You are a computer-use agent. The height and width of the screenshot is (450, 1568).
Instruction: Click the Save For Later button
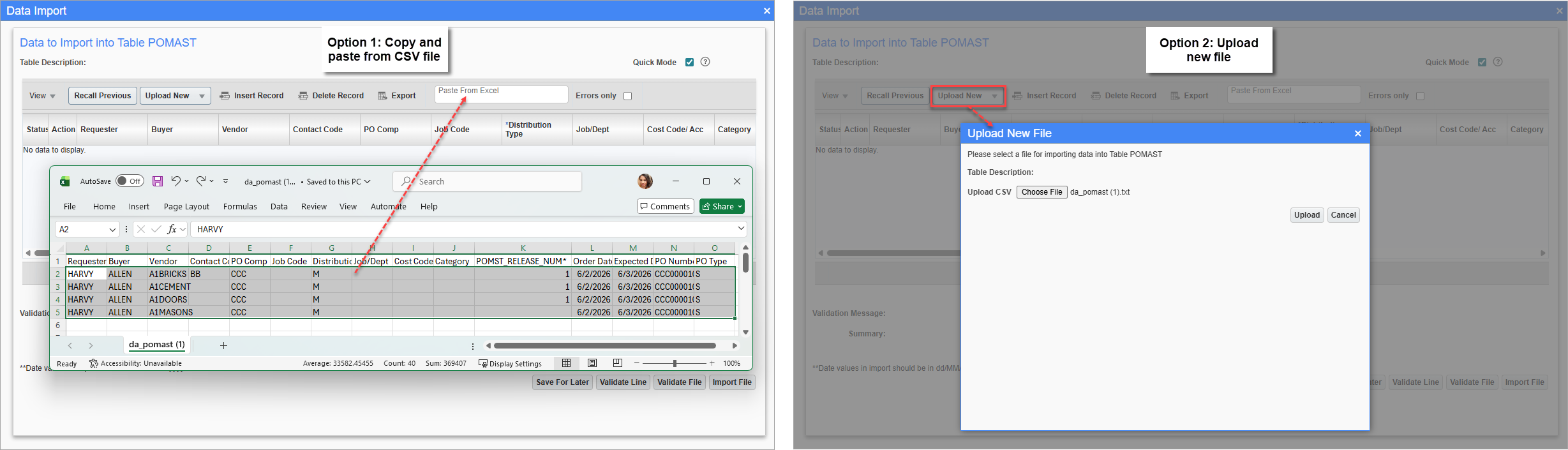(562, 382)
